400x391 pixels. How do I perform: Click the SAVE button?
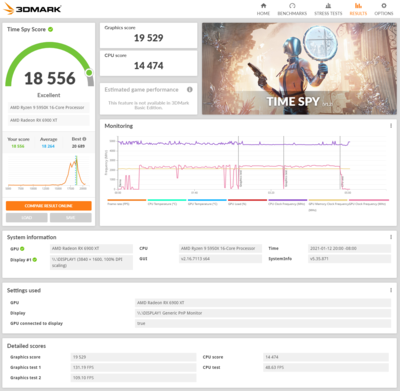(x=71, y=218)
